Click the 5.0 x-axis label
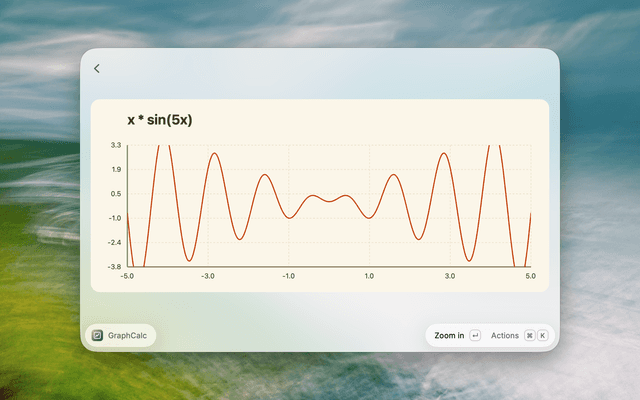Viewport: 640px width, 400px height. click(530, 276)
